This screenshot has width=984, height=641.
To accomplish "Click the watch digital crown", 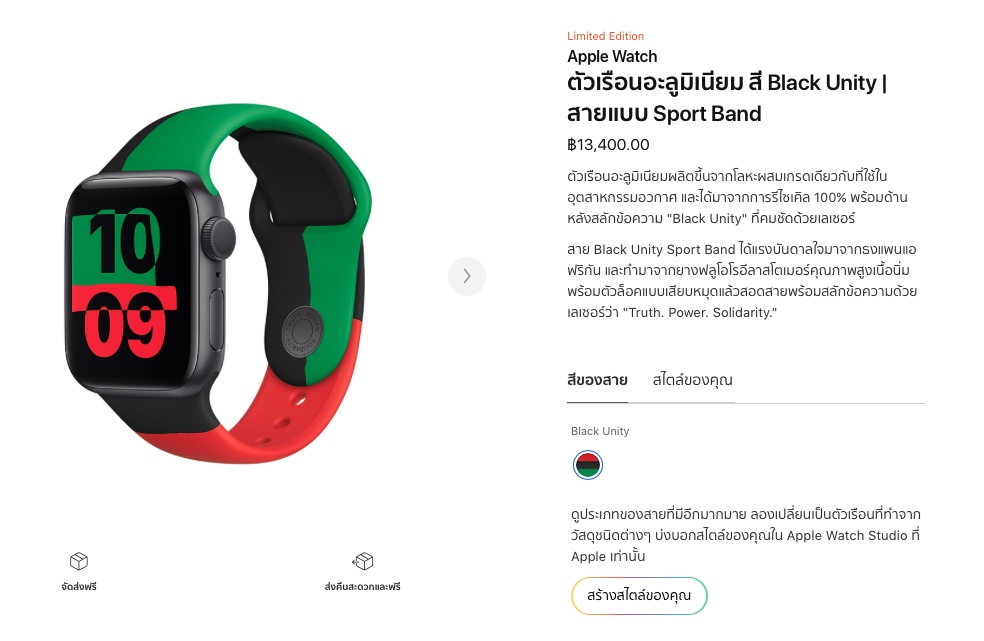I will (220, 239).
